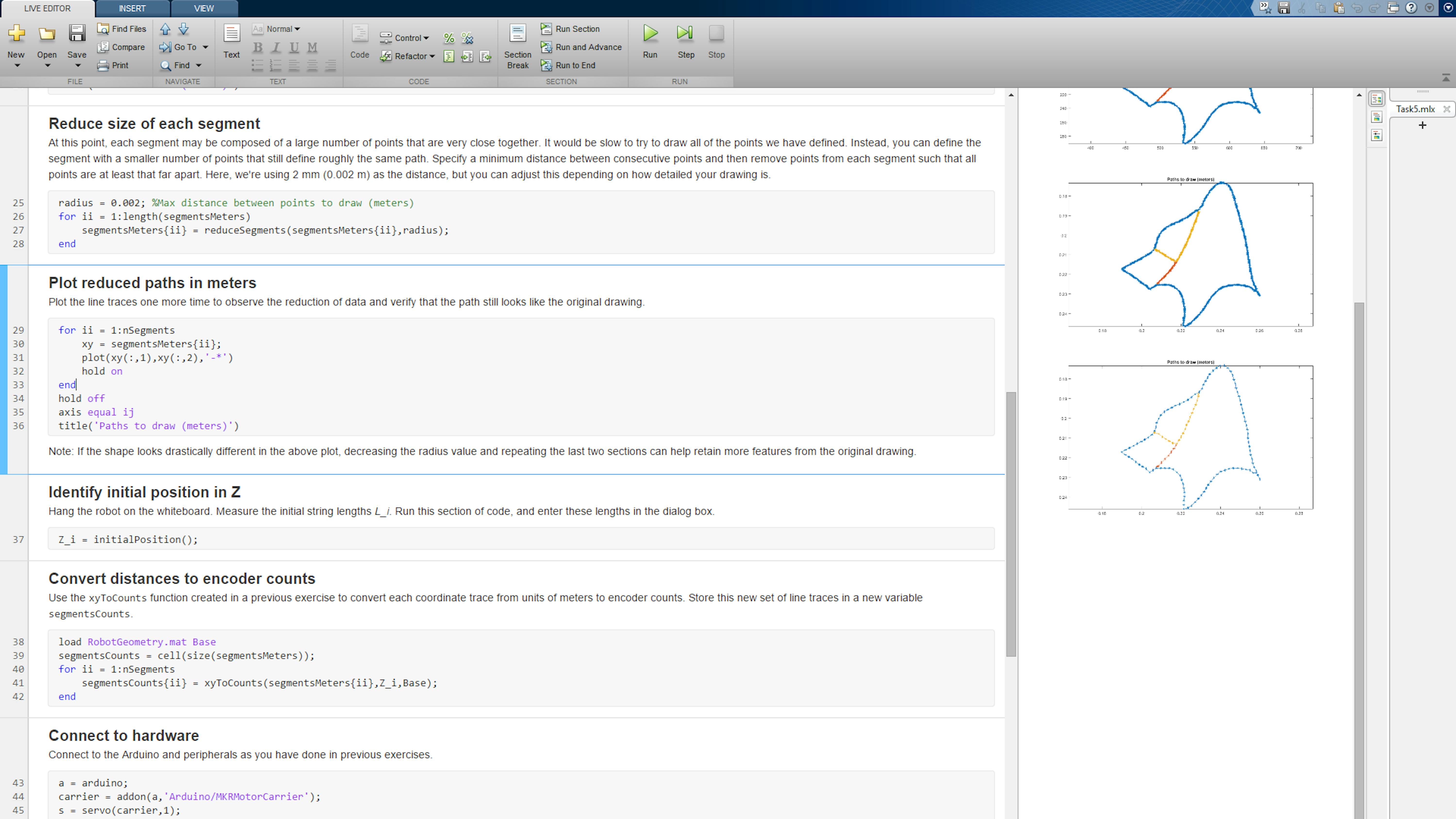The height and width of the screenshot is (819, 1456).
Task: Click Run to End button
Action: click(568, 65)
